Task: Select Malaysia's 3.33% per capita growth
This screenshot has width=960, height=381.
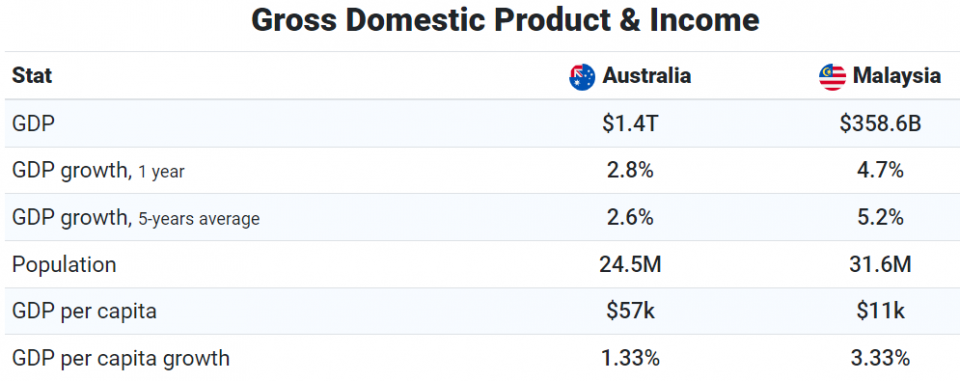Action: 880,358
